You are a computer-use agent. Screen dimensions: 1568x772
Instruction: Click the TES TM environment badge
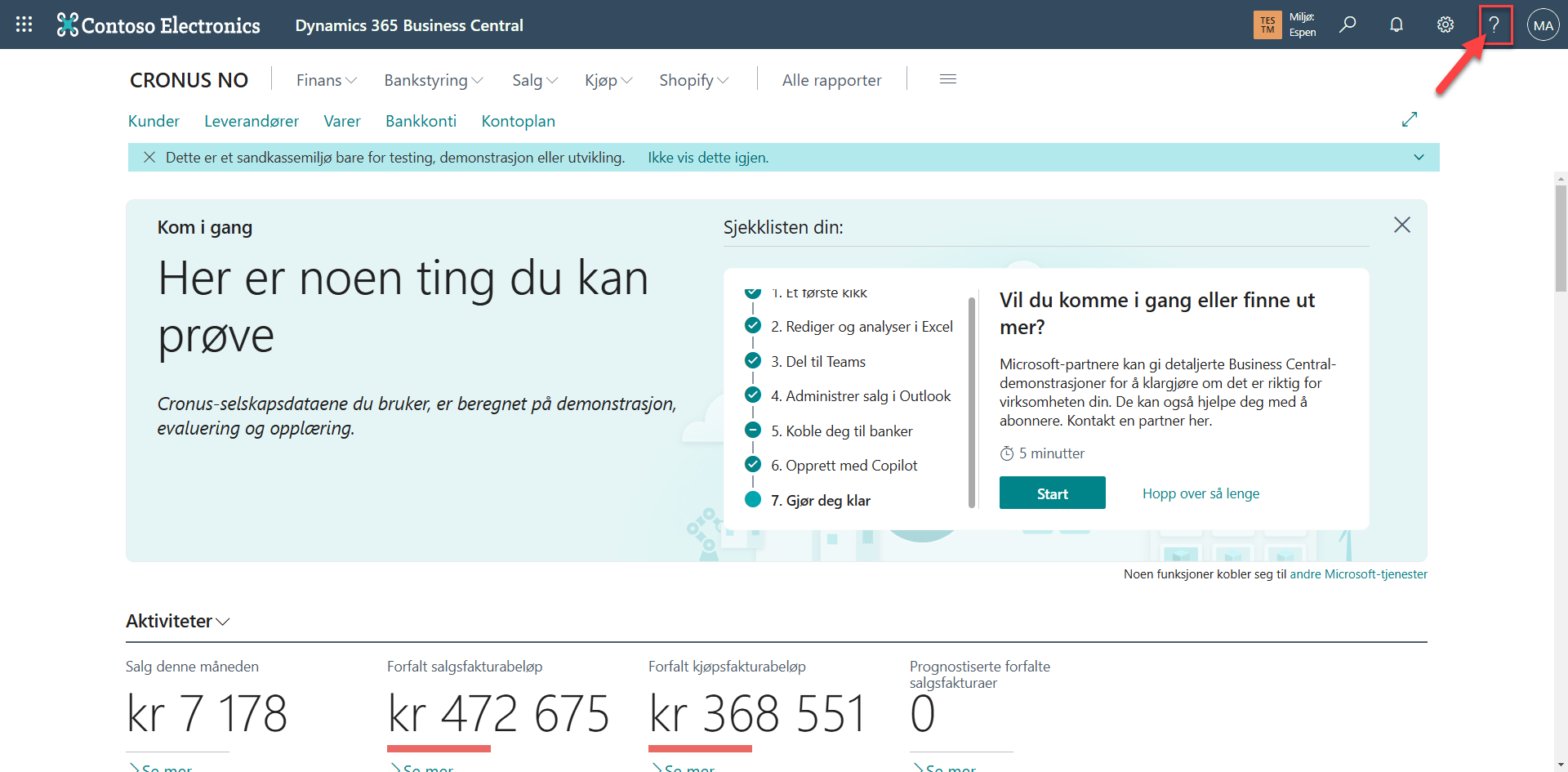click(x=1267, y=25)
